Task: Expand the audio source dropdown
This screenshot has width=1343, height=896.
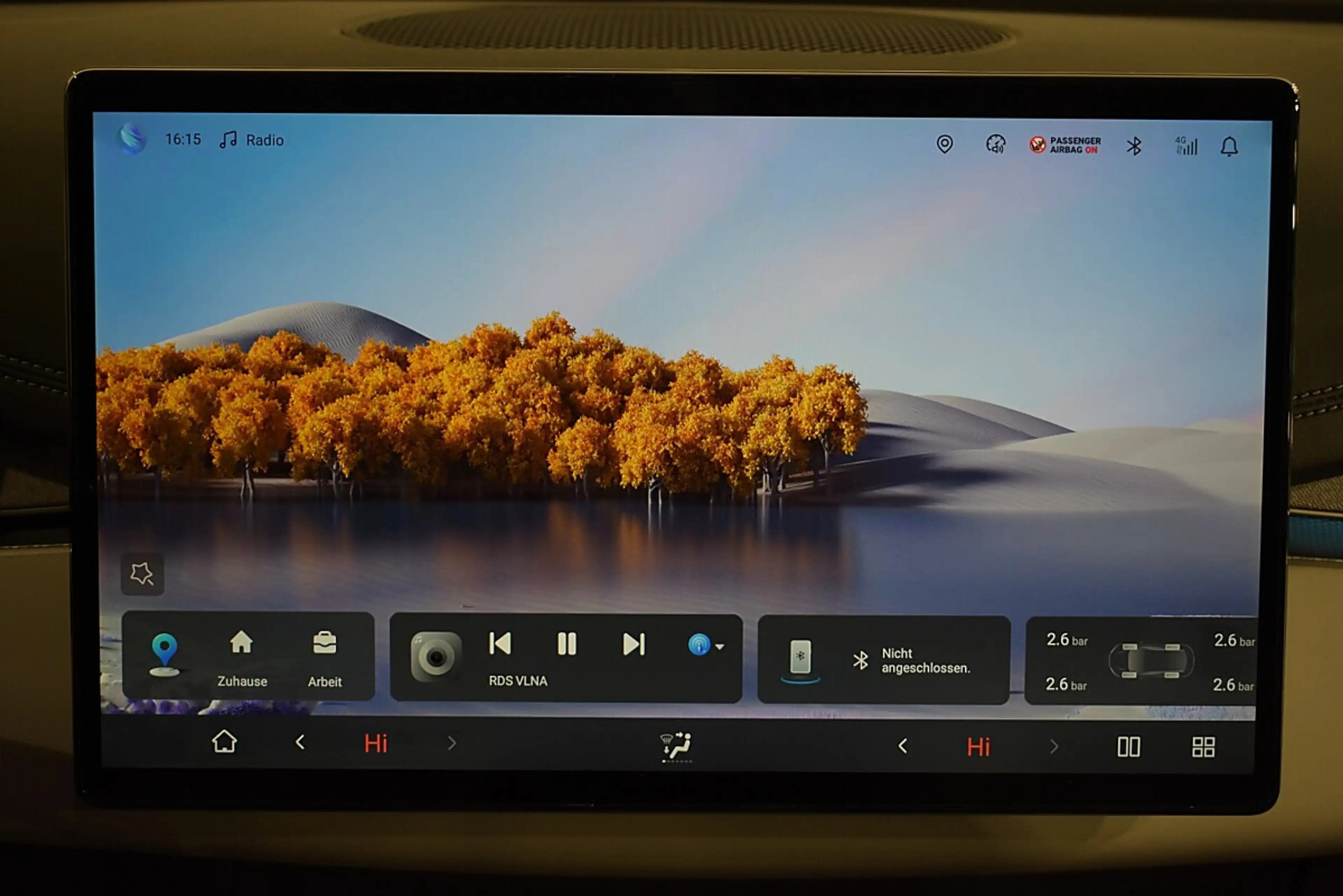Action: coord(706,645)
